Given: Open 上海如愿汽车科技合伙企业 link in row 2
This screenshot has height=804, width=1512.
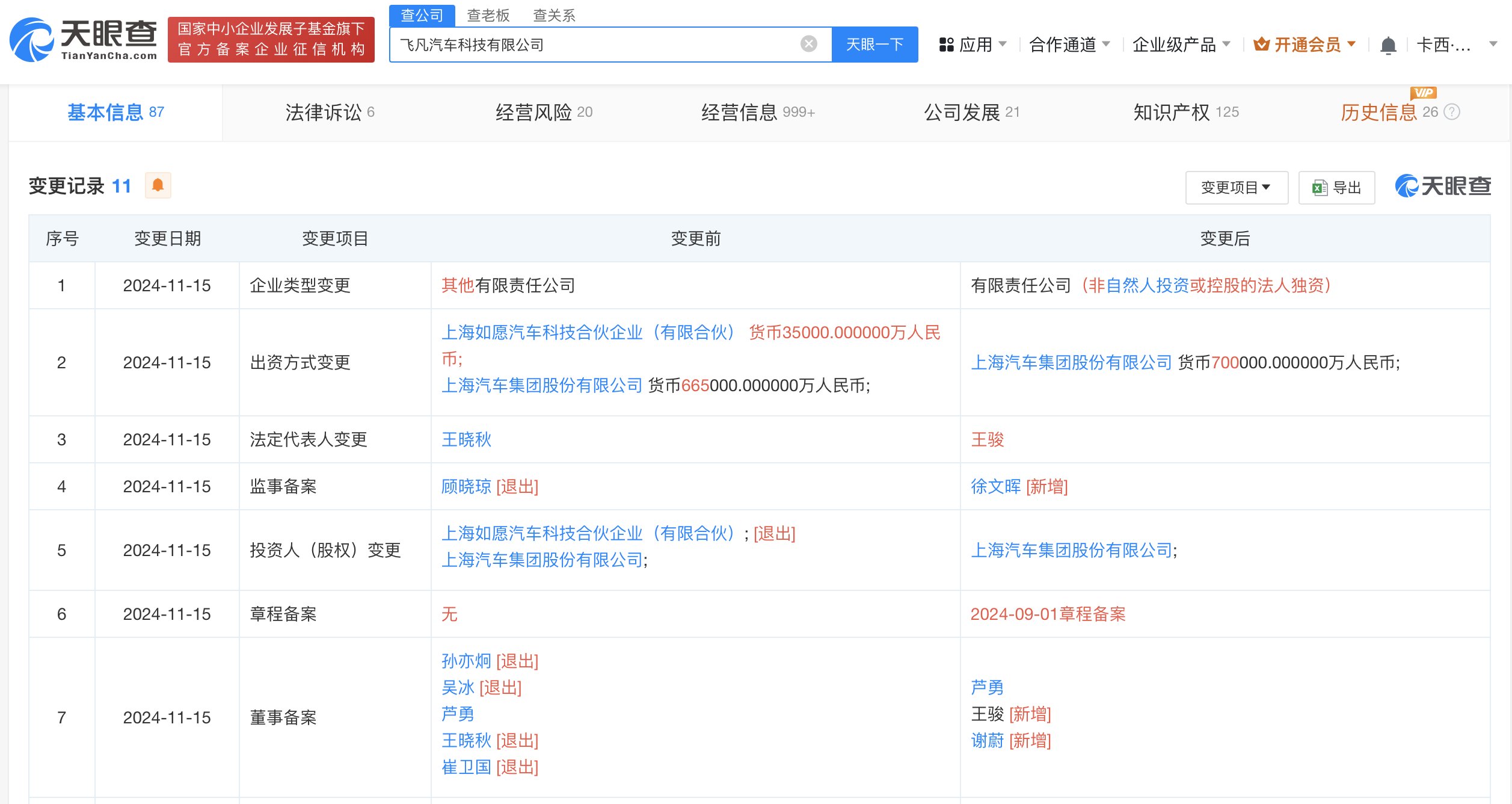Looking at the screenshot, I should coord(588,332).
